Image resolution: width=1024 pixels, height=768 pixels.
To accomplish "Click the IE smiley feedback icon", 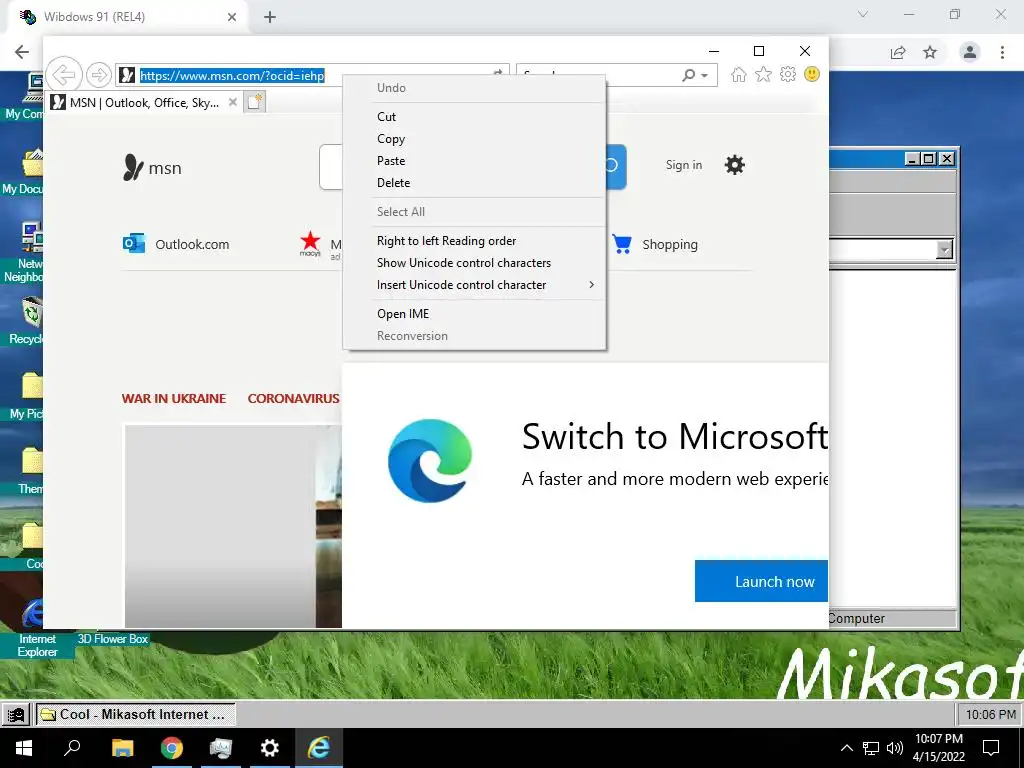I will point(812,74).
